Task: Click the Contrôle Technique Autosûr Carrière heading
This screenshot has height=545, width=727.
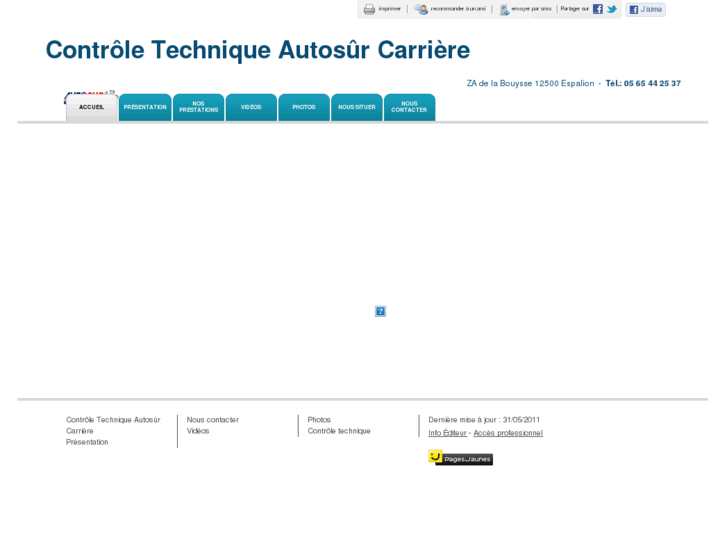Action: [x=258, y=50]
